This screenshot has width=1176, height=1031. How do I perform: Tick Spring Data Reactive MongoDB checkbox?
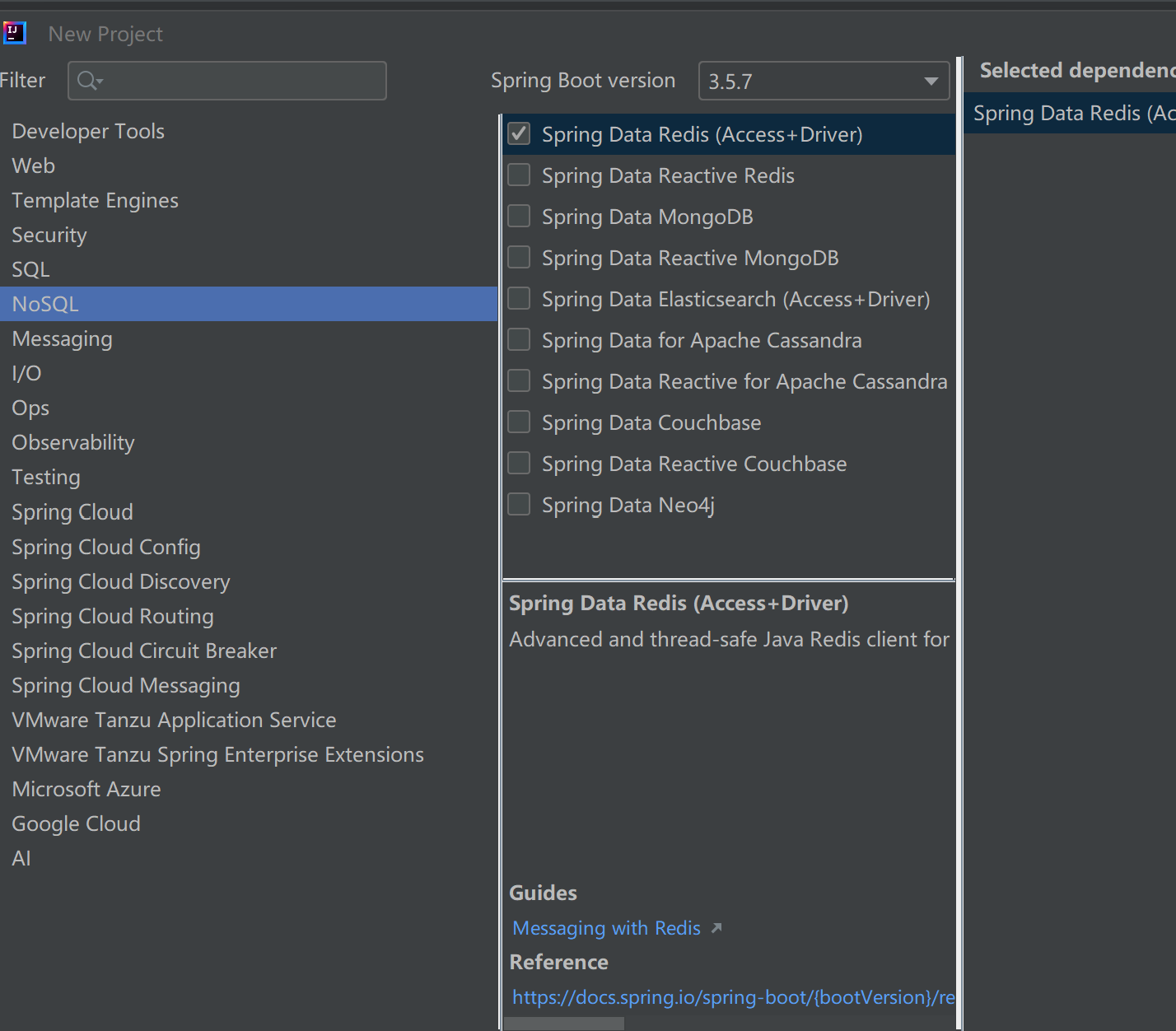click(x=519, y=257)
